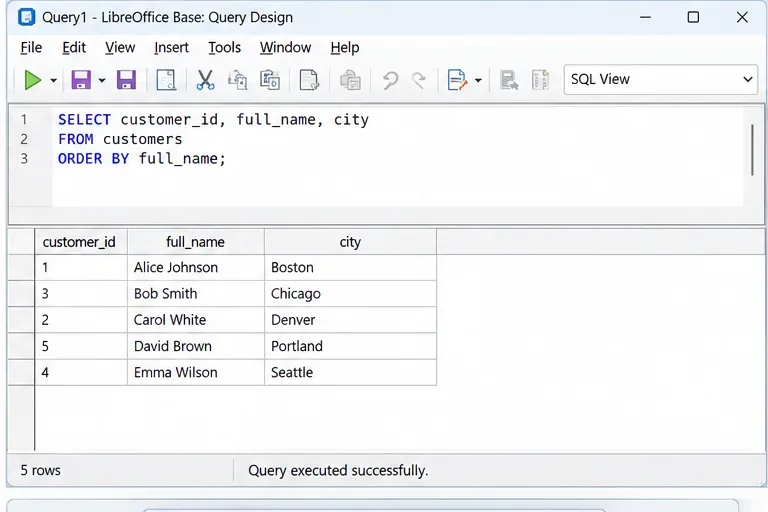Click the Paste clipboard icon

click(x=269, y=80)
